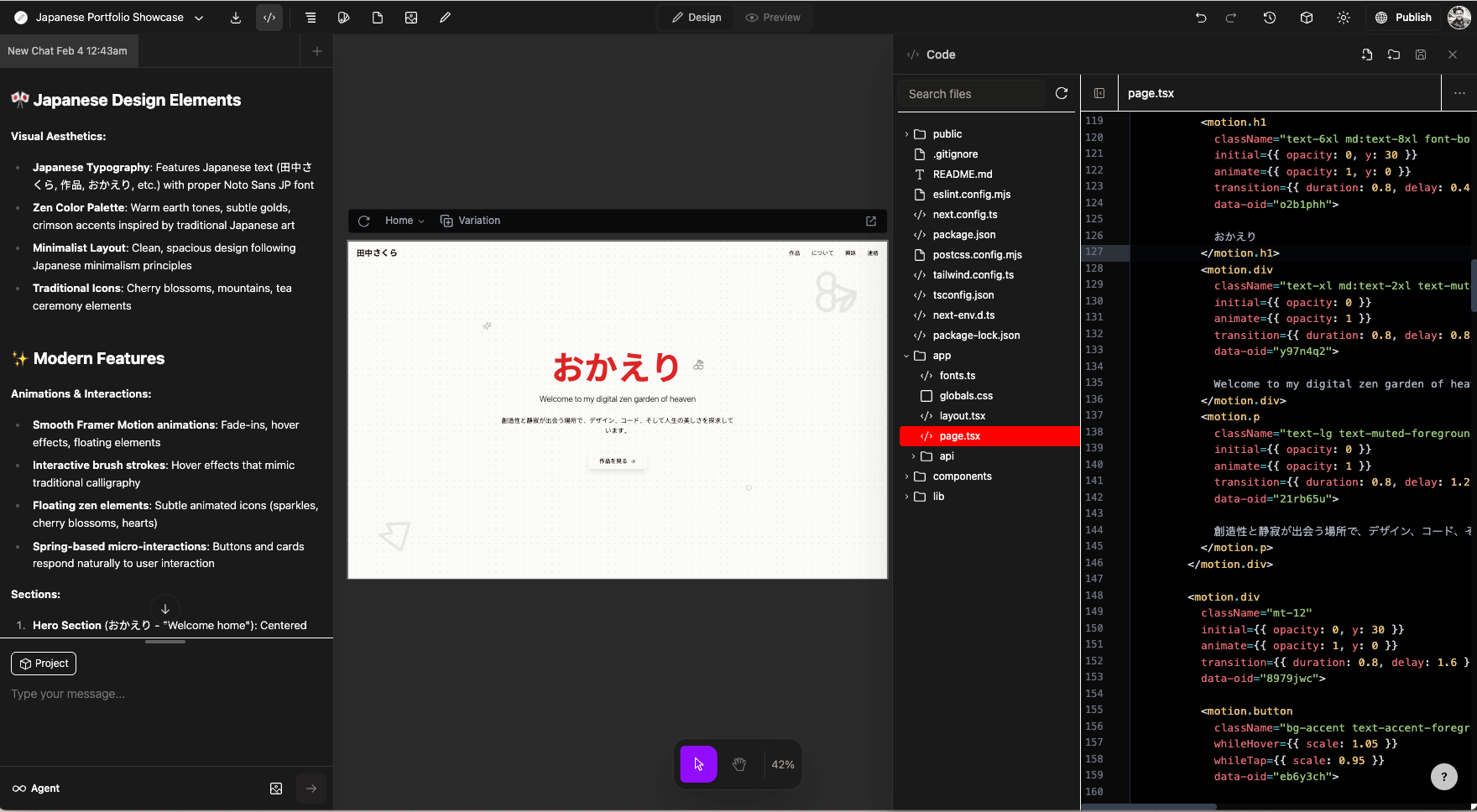
Task: Toggle the file sidebar panel icon
Action: tap(1099, 93)
